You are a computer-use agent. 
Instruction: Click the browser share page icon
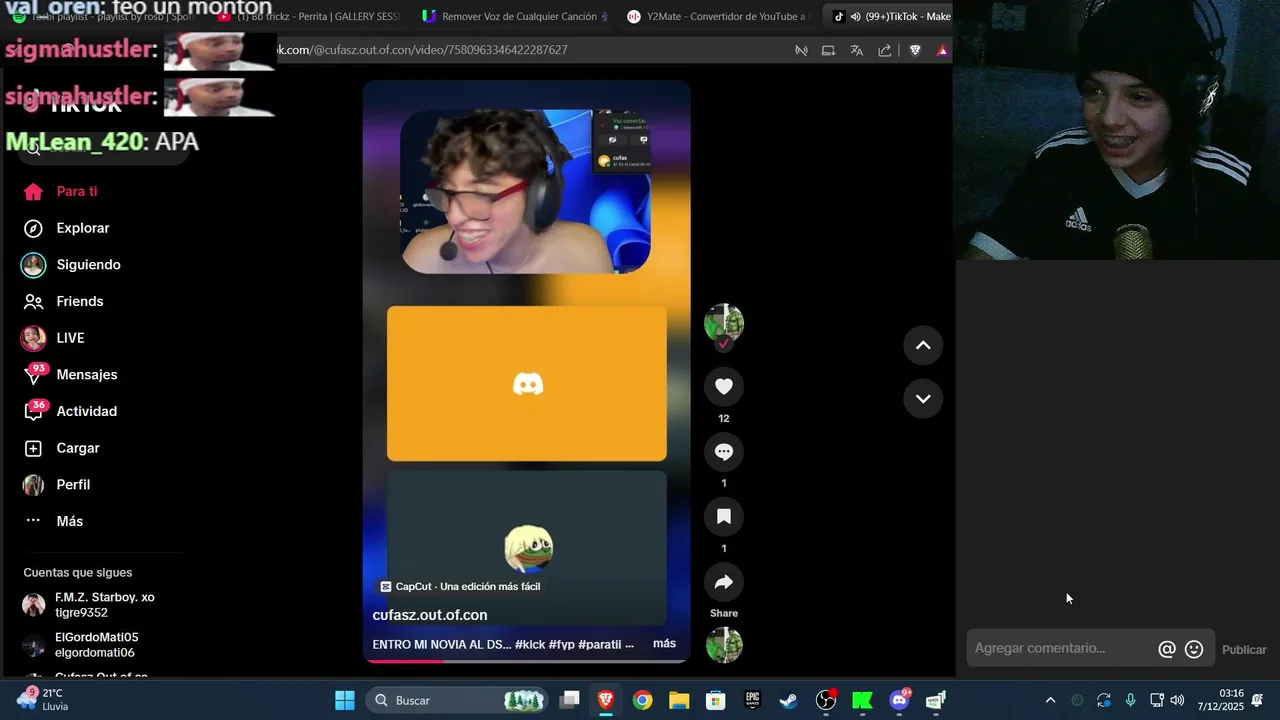[x=885, y=50]
